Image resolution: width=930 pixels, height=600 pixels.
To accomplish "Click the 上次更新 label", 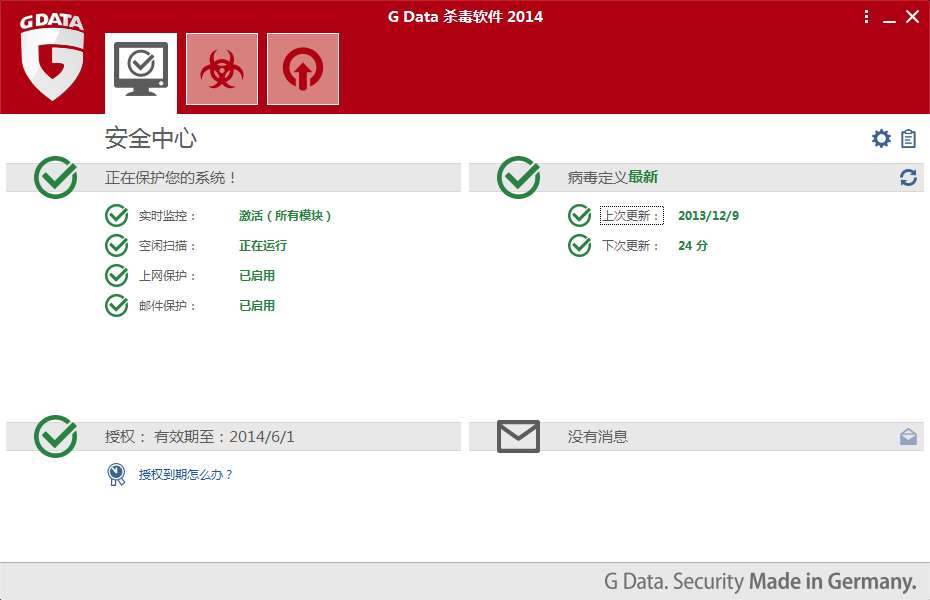I will 630,216.
